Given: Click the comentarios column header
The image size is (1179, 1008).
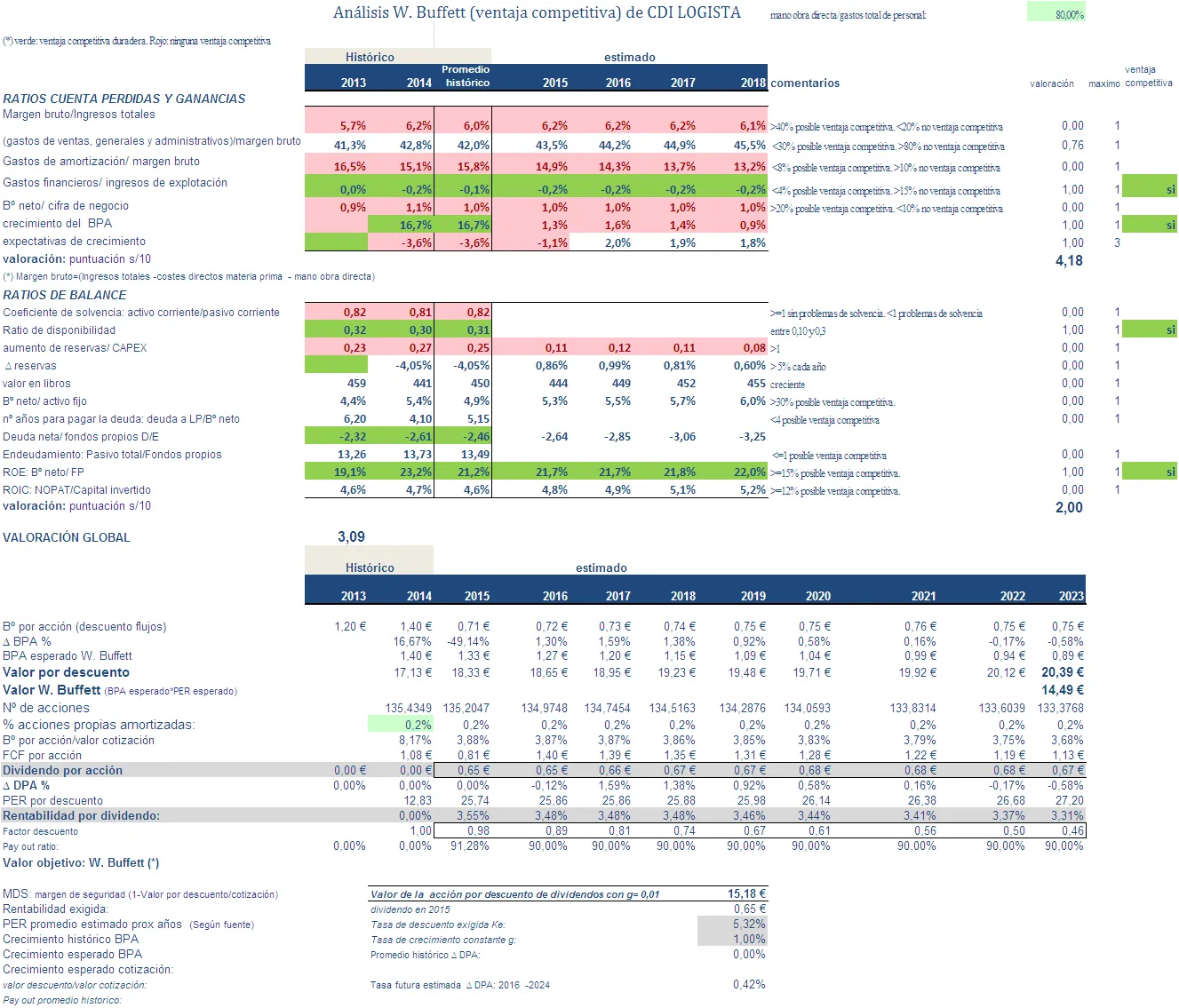Looking at the screenshot, I should pyautogui.click(x=805, y=83).
